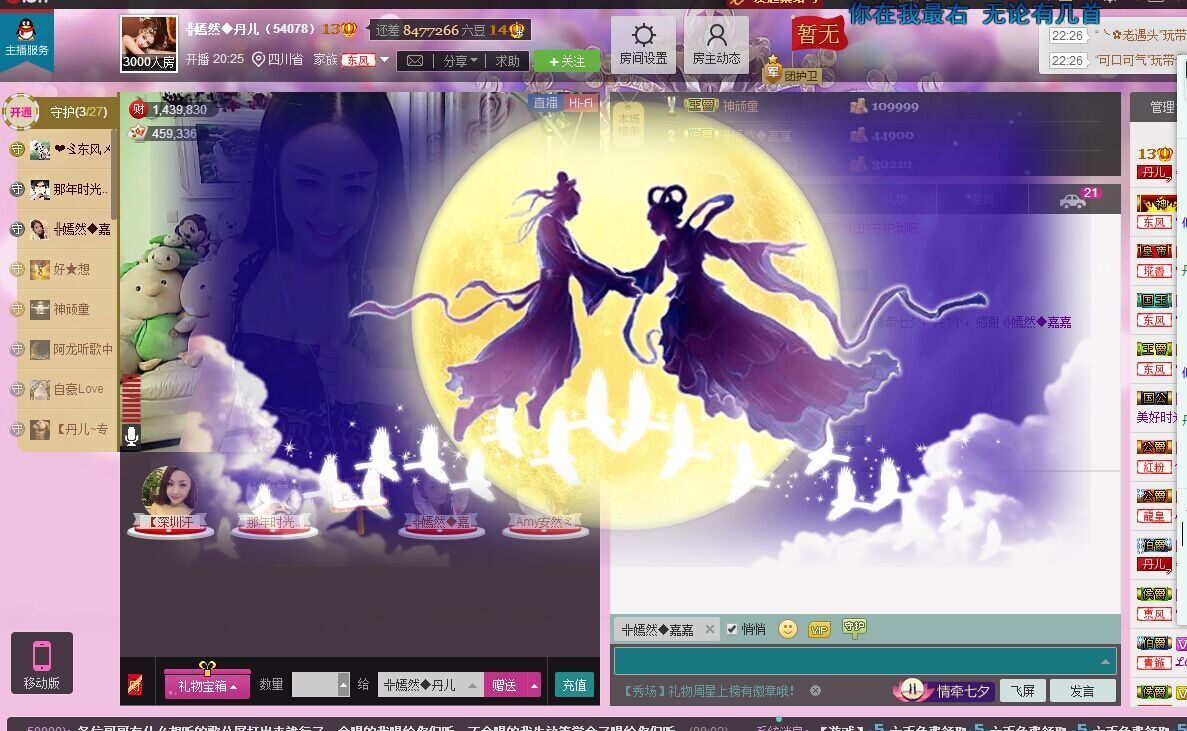
Task: Select guardian 神顽童 in the guardian list
Action: [x=67, y=309]
